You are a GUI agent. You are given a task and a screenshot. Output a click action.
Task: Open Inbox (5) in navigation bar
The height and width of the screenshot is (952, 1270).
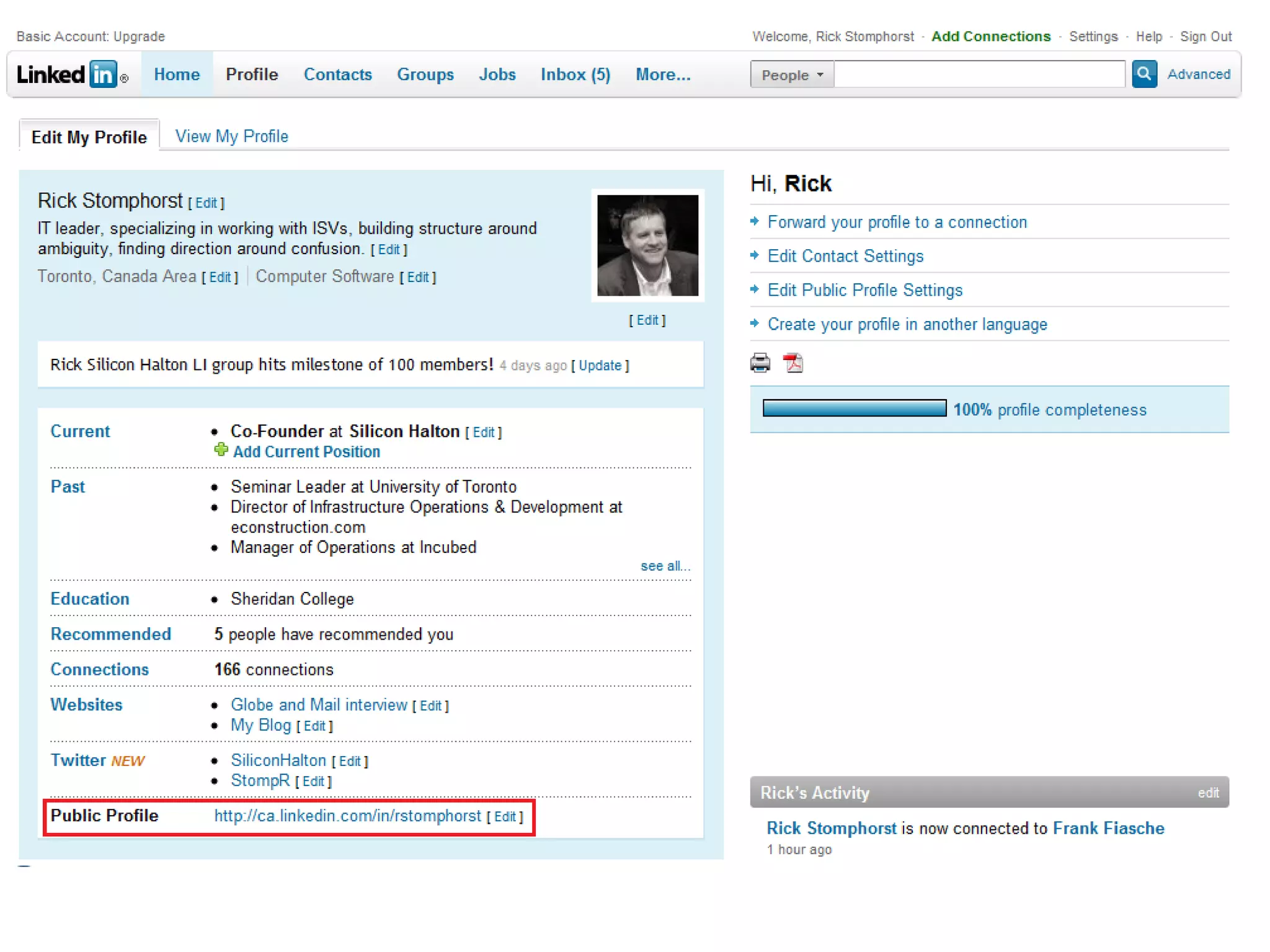(575, 74)
